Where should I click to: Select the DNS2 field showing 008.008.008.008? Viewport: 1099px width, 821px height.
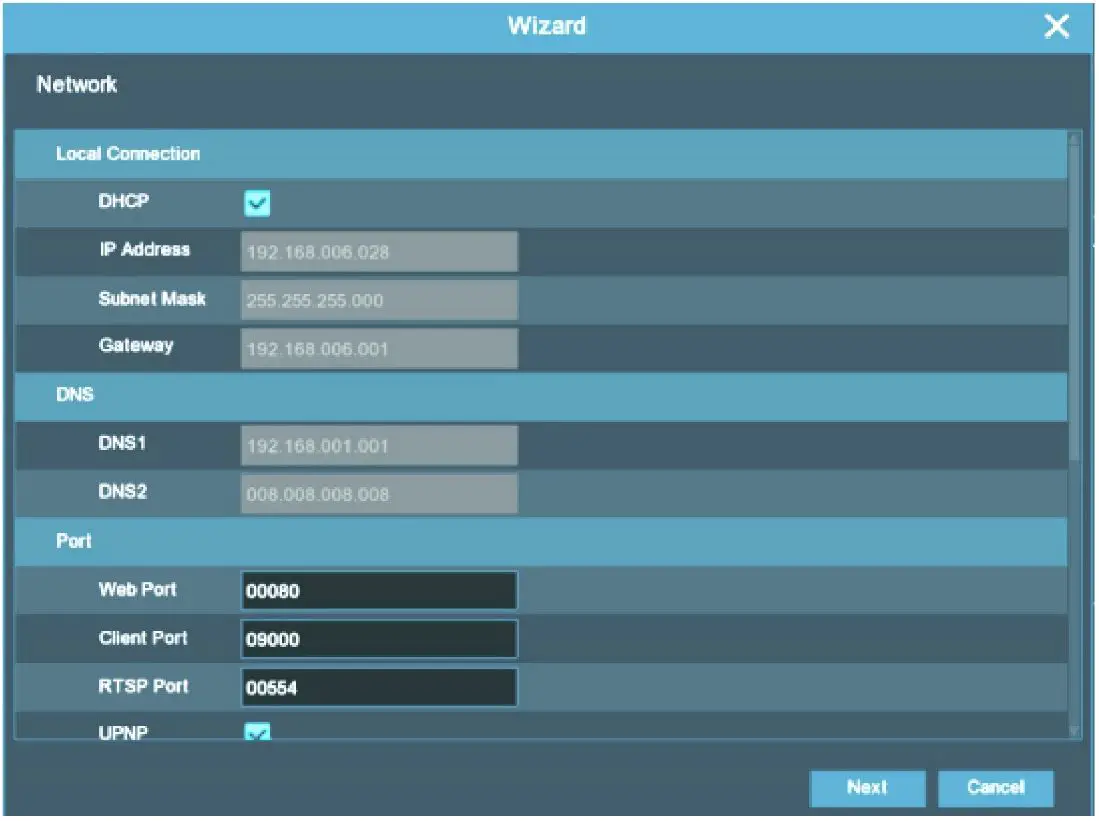click(x=379, y=493)
